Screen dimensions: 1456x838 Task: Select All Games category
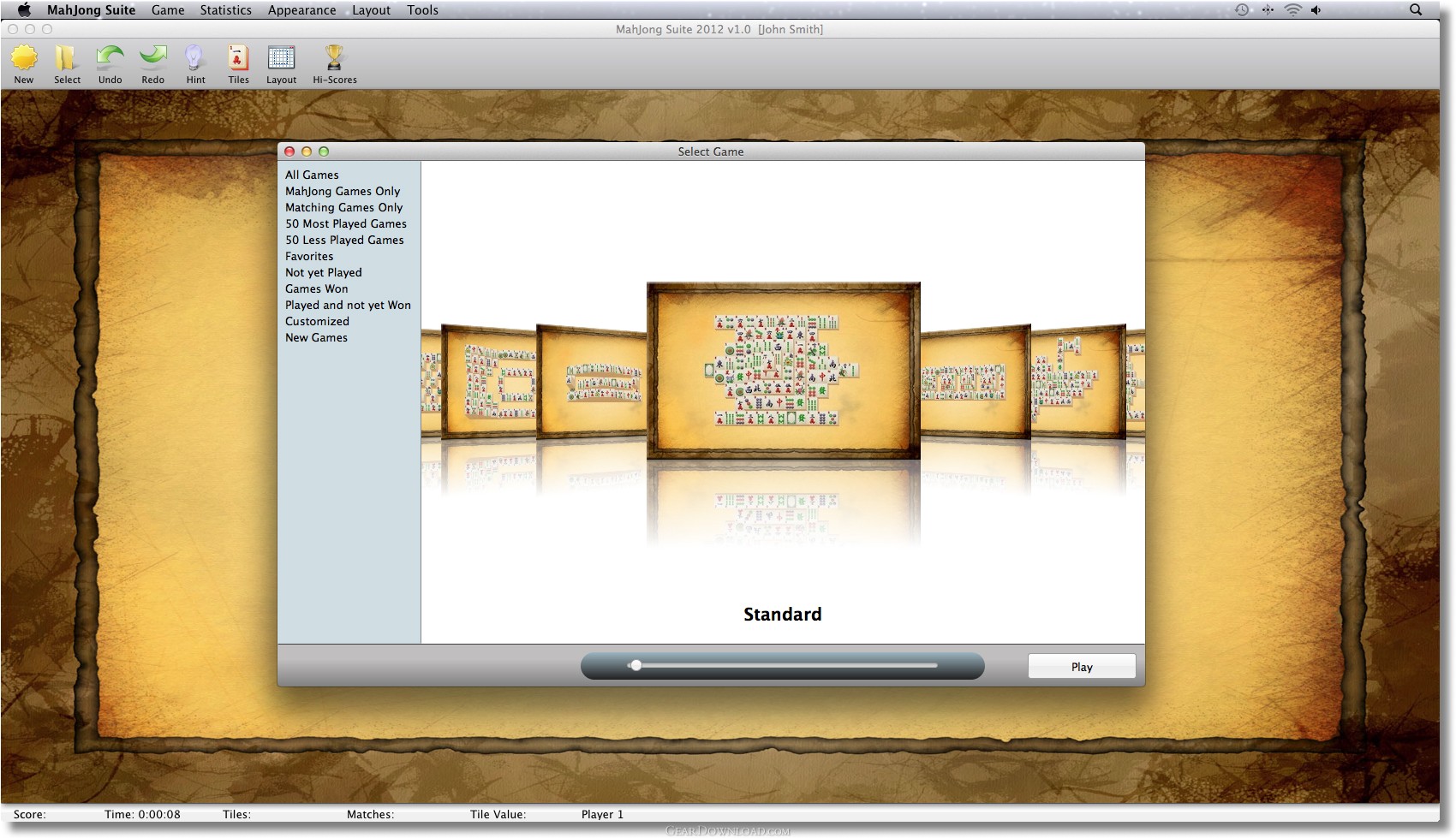click(312, 175)
